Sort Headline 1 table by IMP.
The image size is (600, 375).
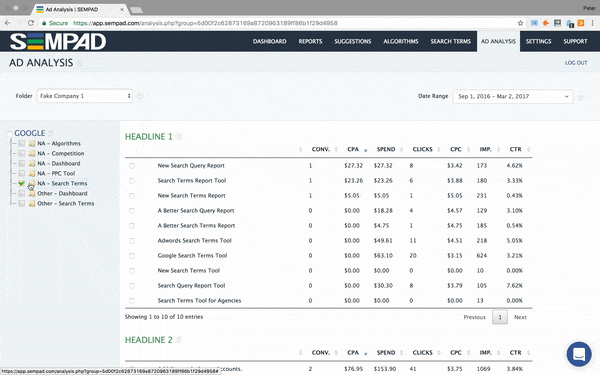click(x=486, y=149)
